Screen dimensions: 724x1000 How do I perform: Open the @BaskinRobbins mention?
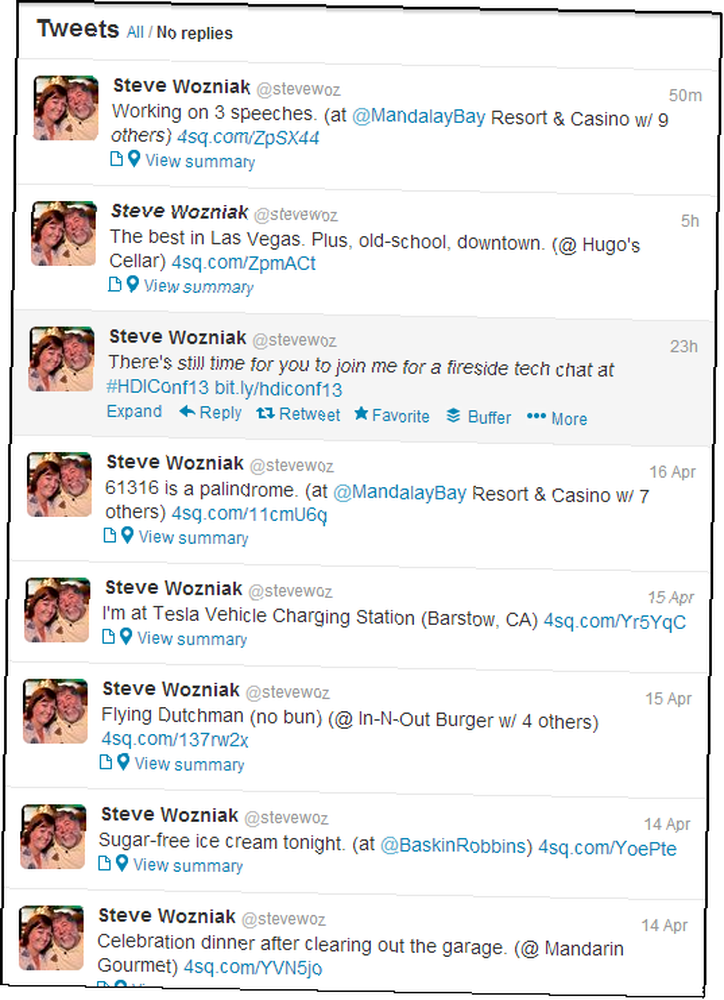tap(454, 846)
